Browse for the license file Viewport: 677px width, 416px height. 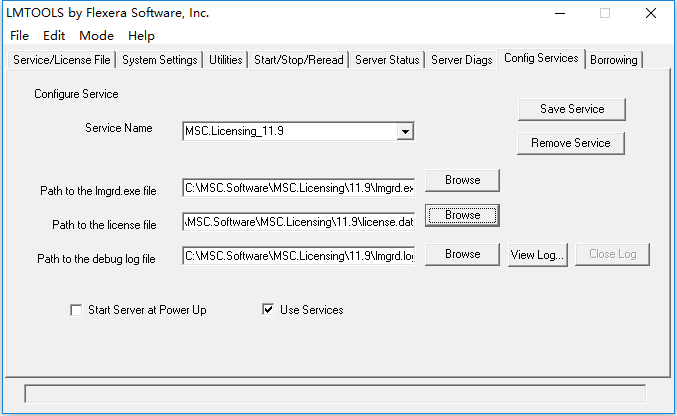pyautogui.click(x=462, y=215)
